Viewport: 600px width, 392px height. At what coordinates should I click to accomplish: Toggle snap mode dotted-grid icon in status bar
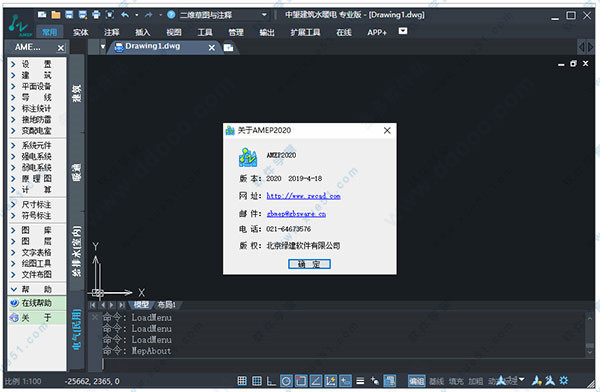pos(242,381)
